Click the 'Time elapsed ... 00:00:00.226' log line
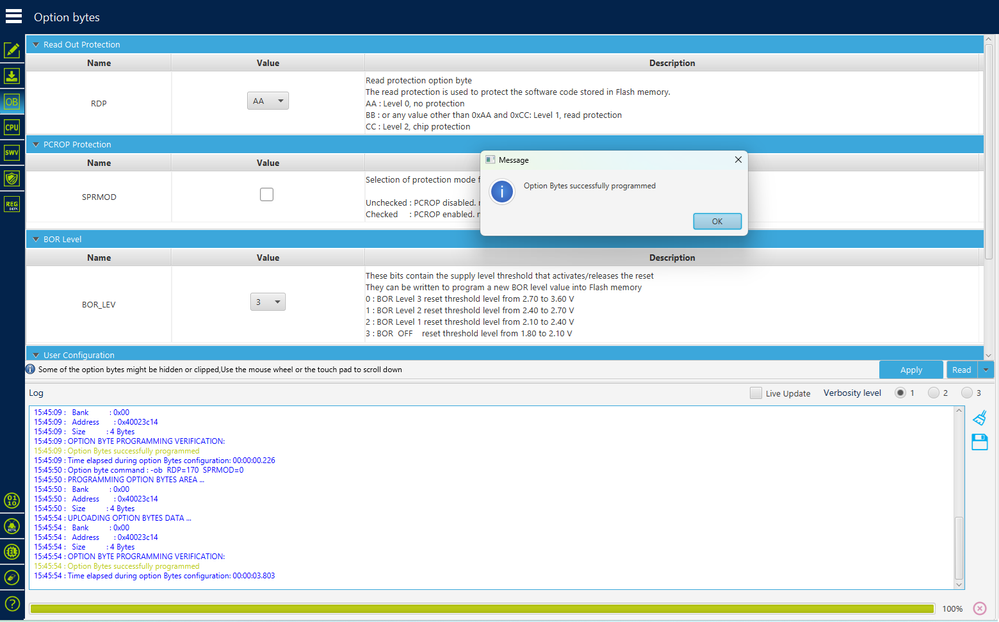This screenshot has height=622, width=999. click(155, 460)
